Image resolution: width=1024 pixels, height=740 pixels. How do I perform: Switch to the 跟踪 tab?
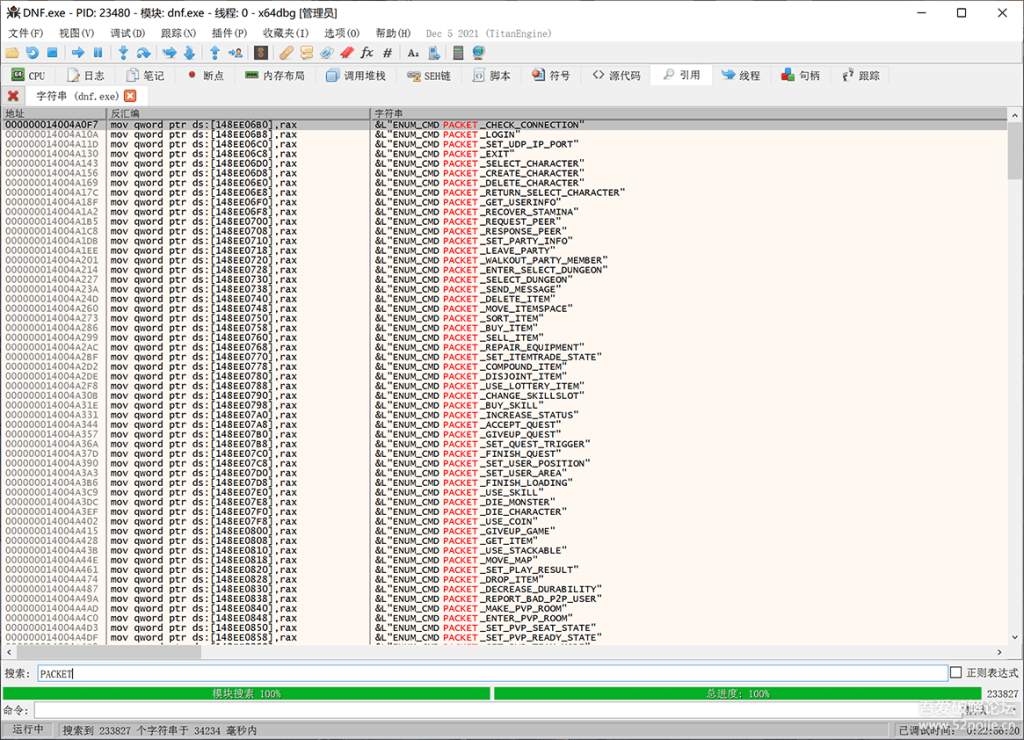tap(861, 76)
